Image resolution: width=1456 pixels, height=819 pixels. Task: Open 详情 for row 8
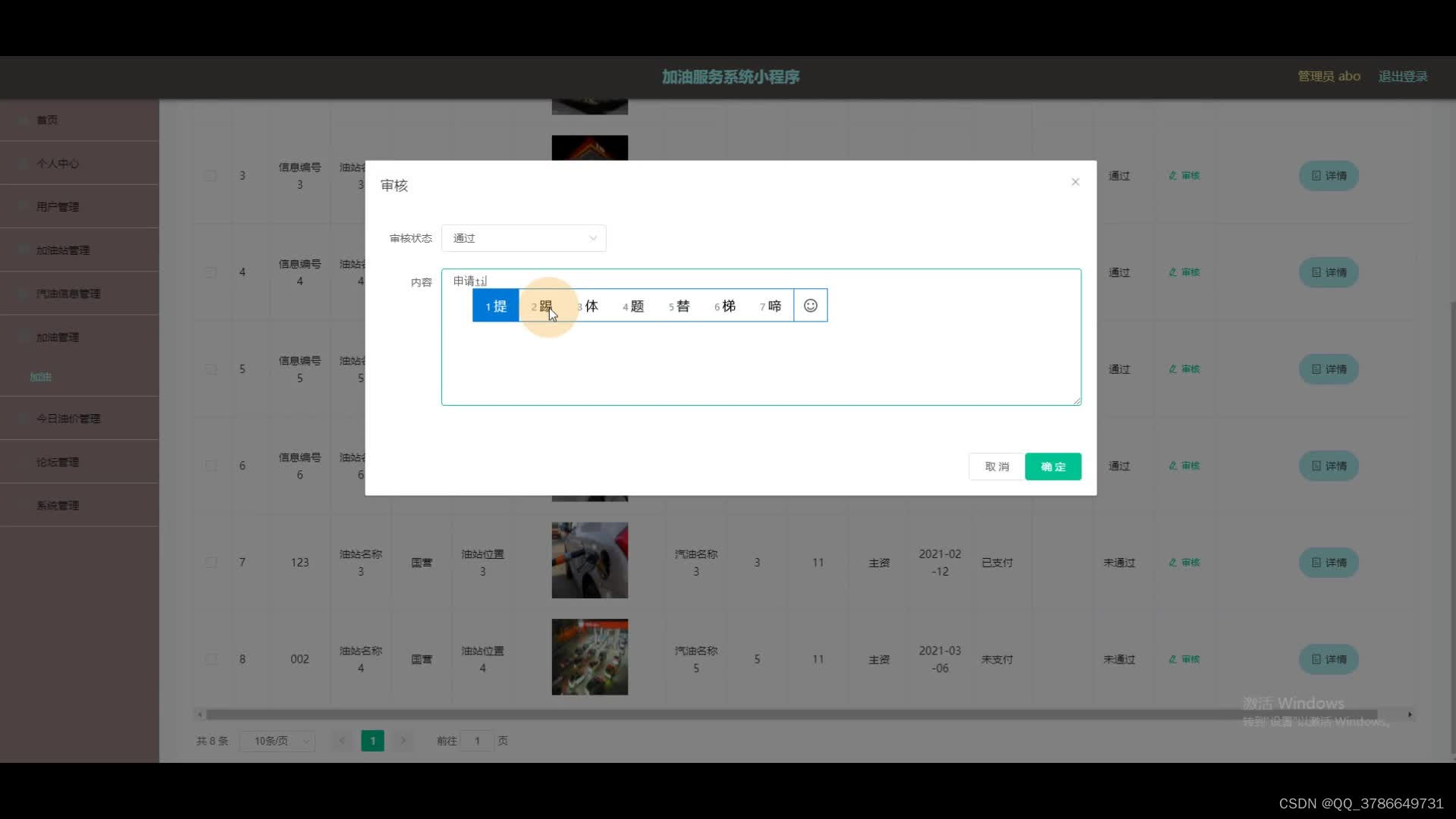[x=1329, y=659]
